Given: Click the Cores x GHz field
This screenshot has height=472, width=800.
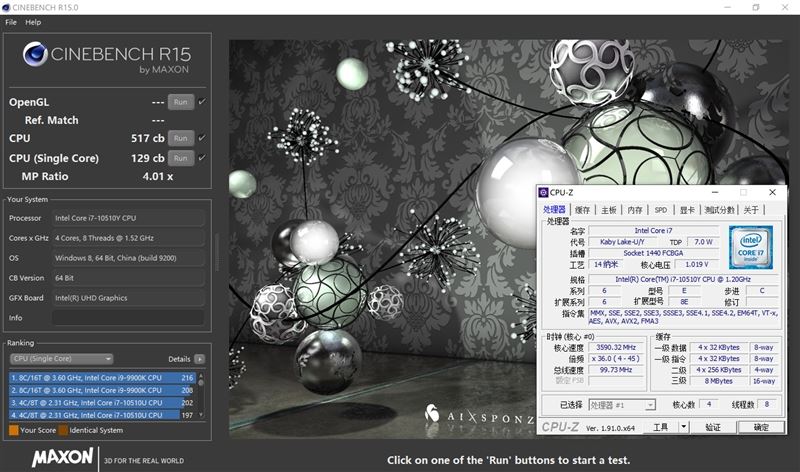Looking at the screenshot, I should (129, 238).
